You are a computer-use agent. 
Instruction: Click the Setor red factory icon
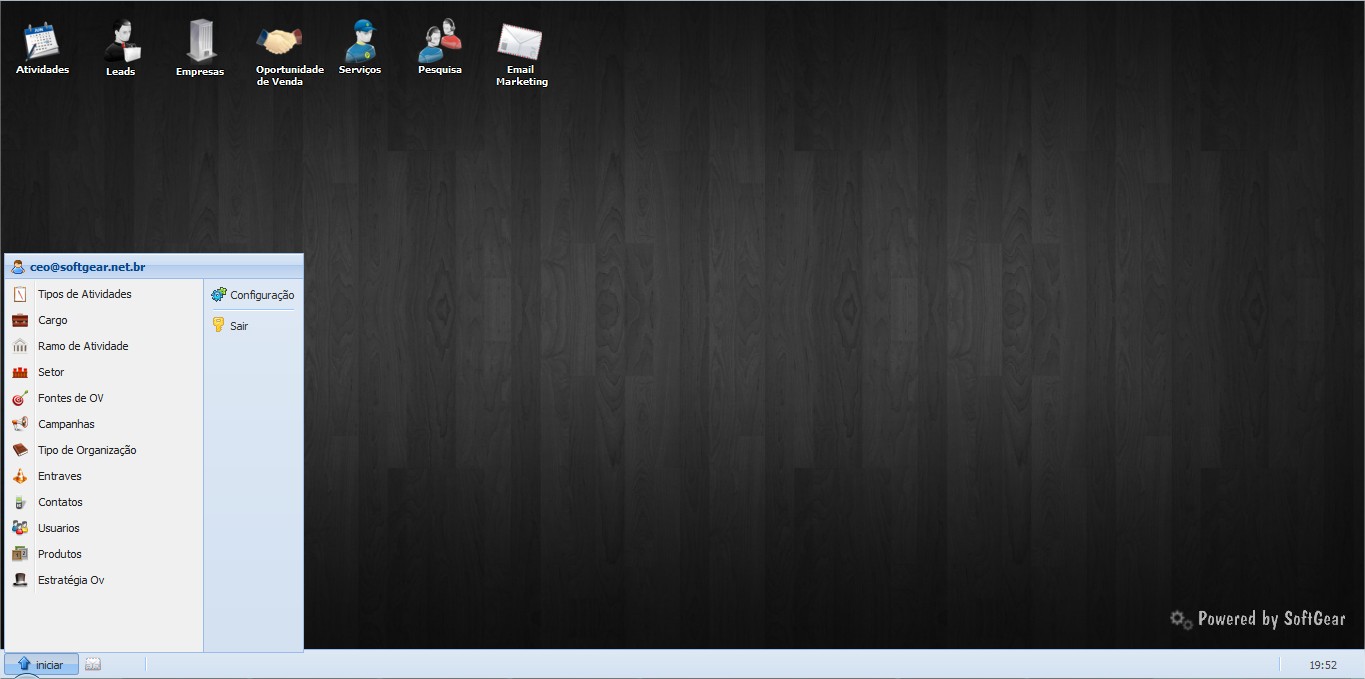click(x=20, y=372)
